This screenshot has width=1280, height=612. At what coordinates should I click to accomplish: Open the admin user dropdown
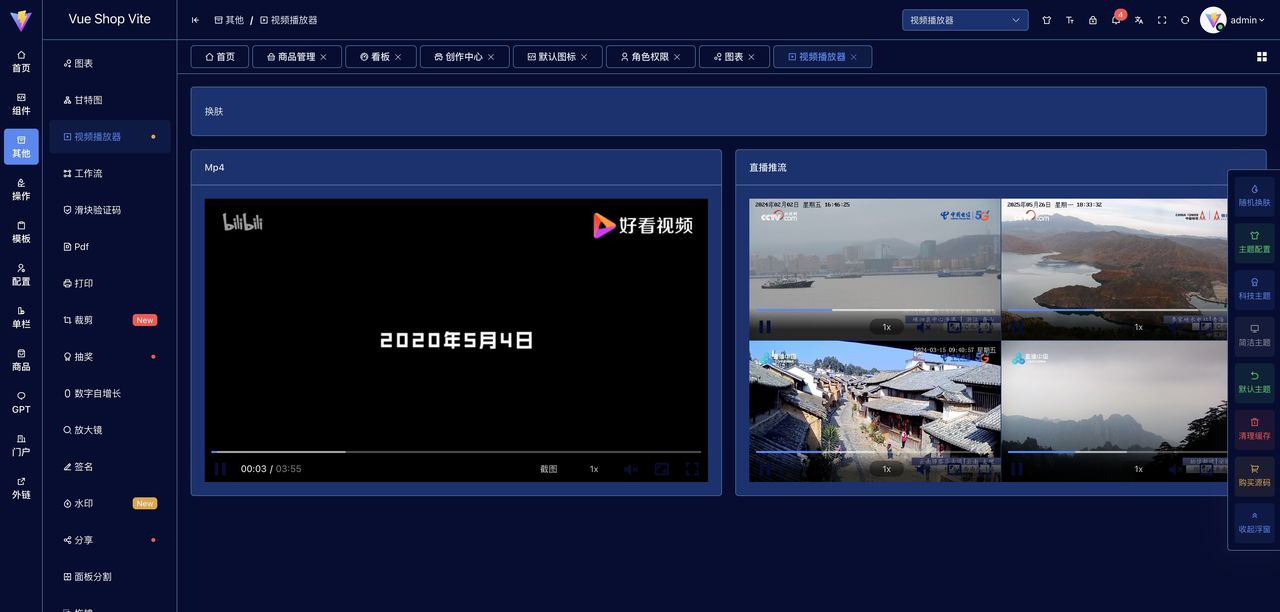pos(1240,20)
